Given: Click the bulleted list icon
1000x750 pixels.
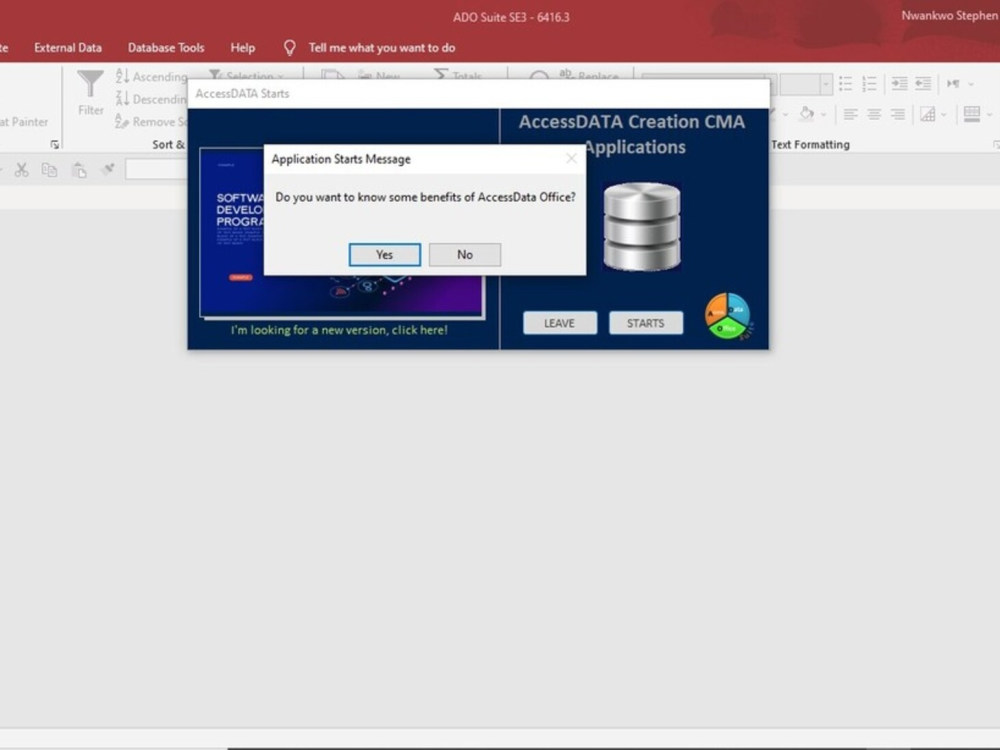Looking at the screenshot, I should point(846,84).
